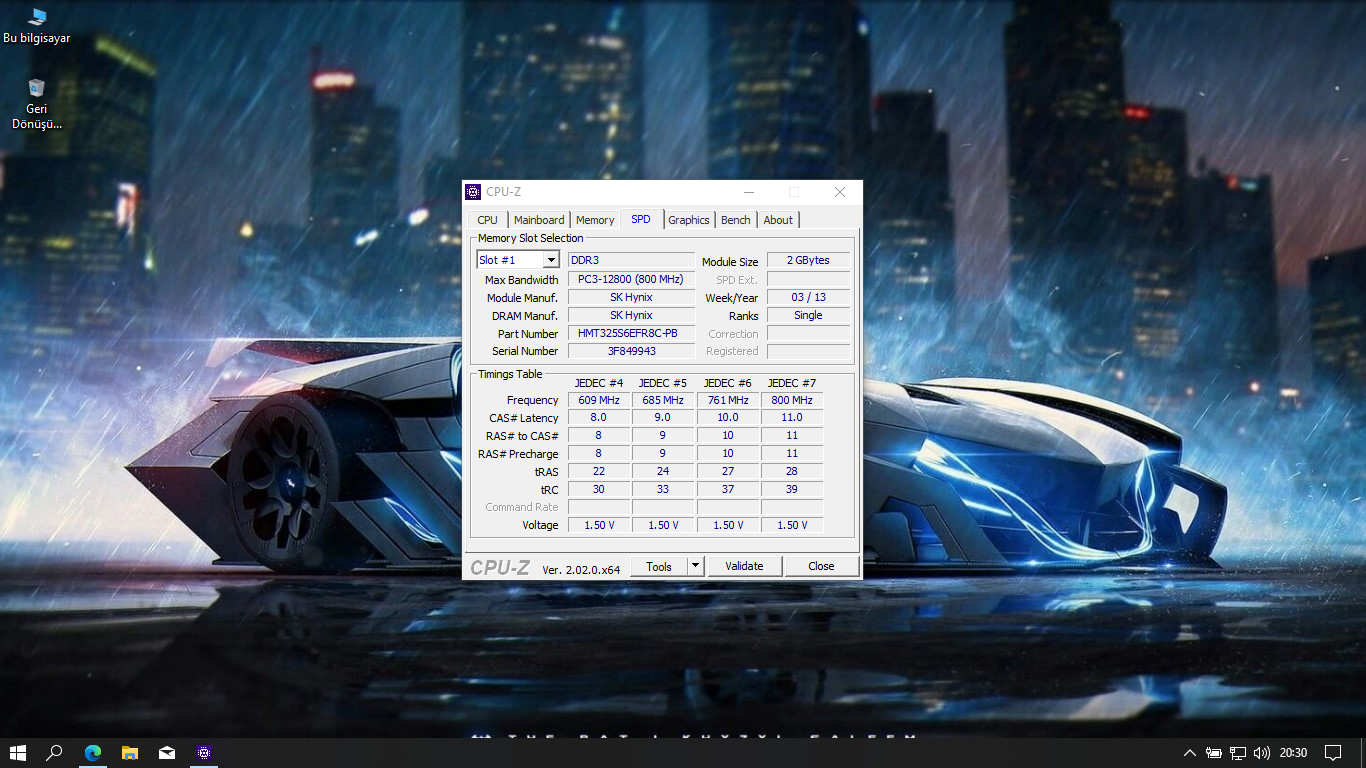This screenshot has width=1366, height=768.
Task: Go to the Graphics tab
Action: pos(689,220)
